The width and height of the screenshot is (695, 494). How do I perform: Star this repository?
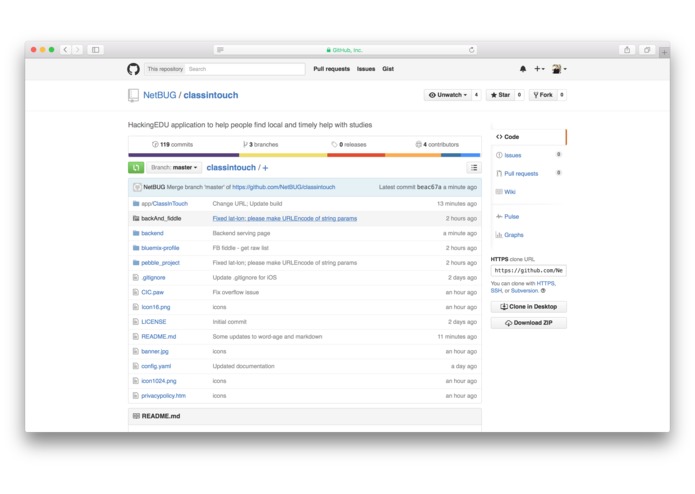[500, 95]
